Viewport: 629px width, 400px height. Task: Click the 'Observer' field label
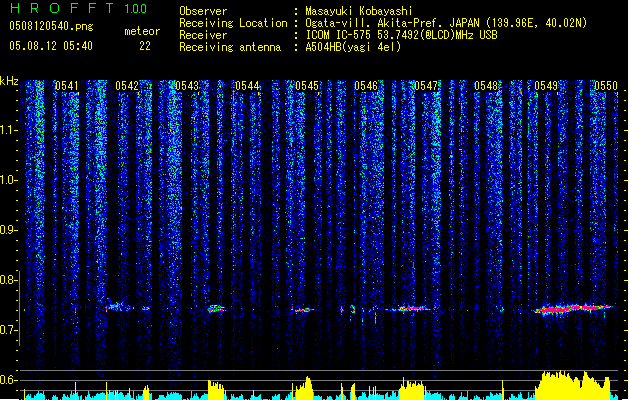pyautogui.click(x=203, y=11)
